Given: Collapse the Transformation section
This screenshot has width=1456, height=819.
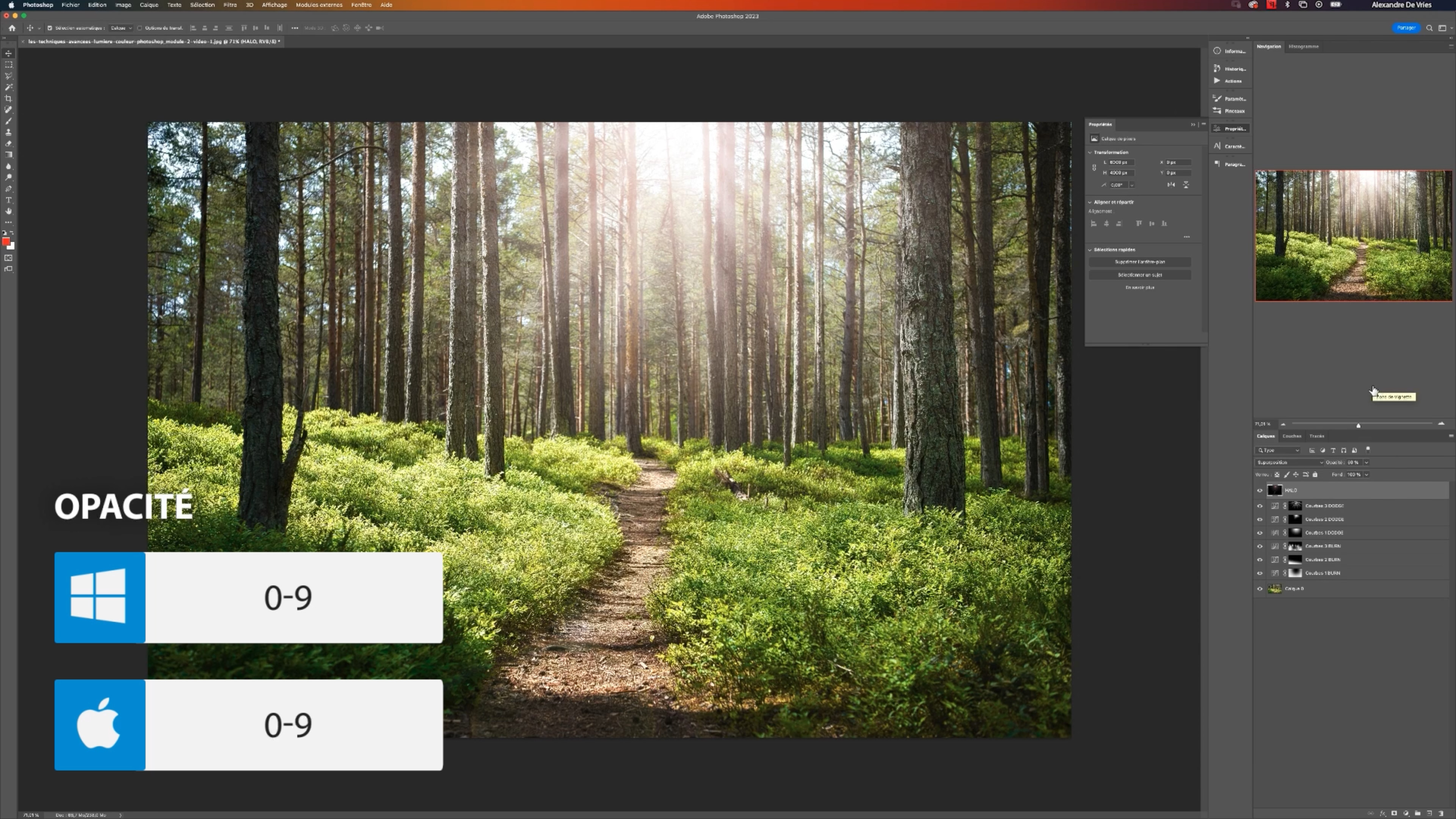Looking at the screenshot, I should [1090, 152].
